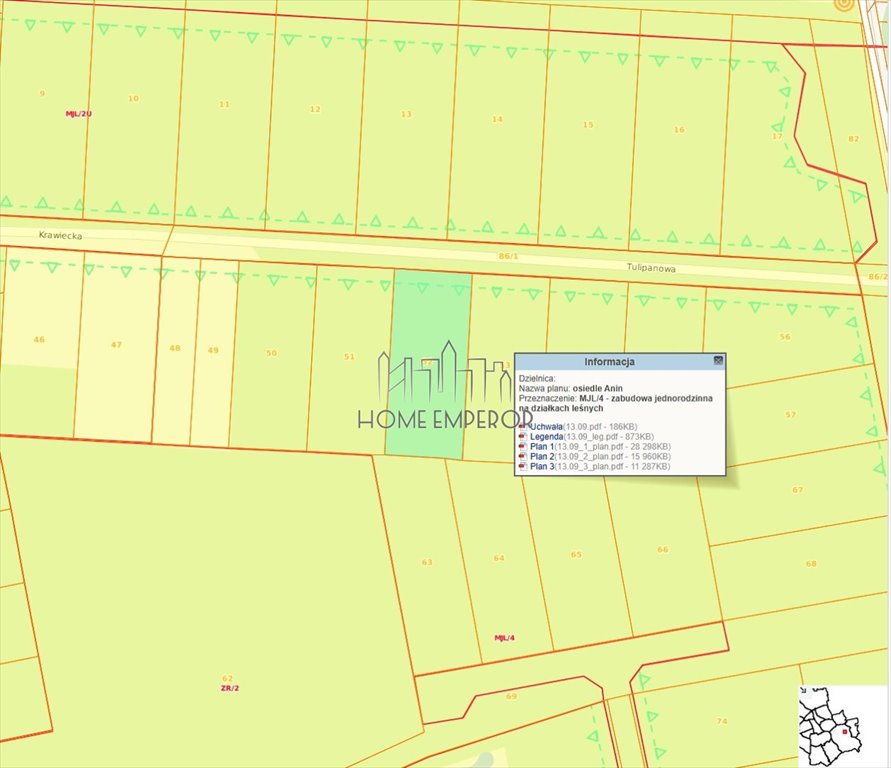The image size is (891, 768).
Task: Click the PDF icon beside Plan 1
Action: pos(523,447)
